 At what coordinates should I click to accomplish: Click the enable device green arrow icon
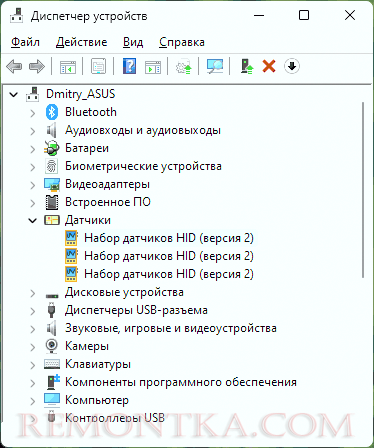click(247, 66)
